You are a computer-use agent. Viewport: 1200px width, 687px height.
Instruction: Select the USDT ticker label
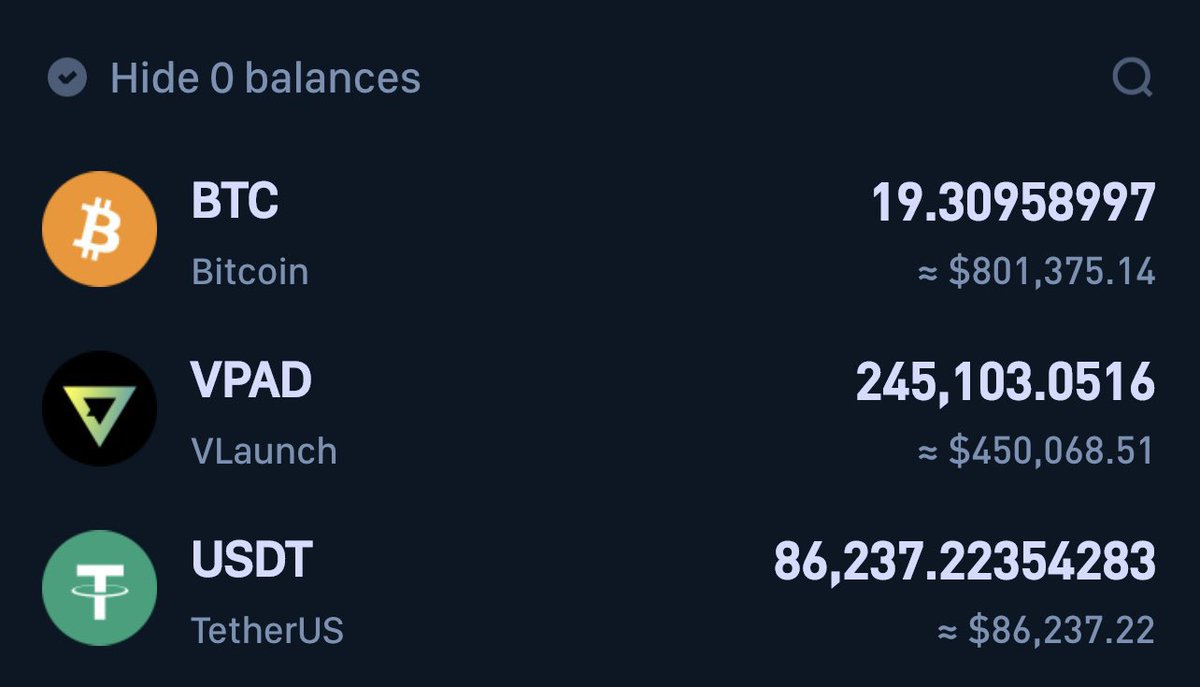(252, 561)
